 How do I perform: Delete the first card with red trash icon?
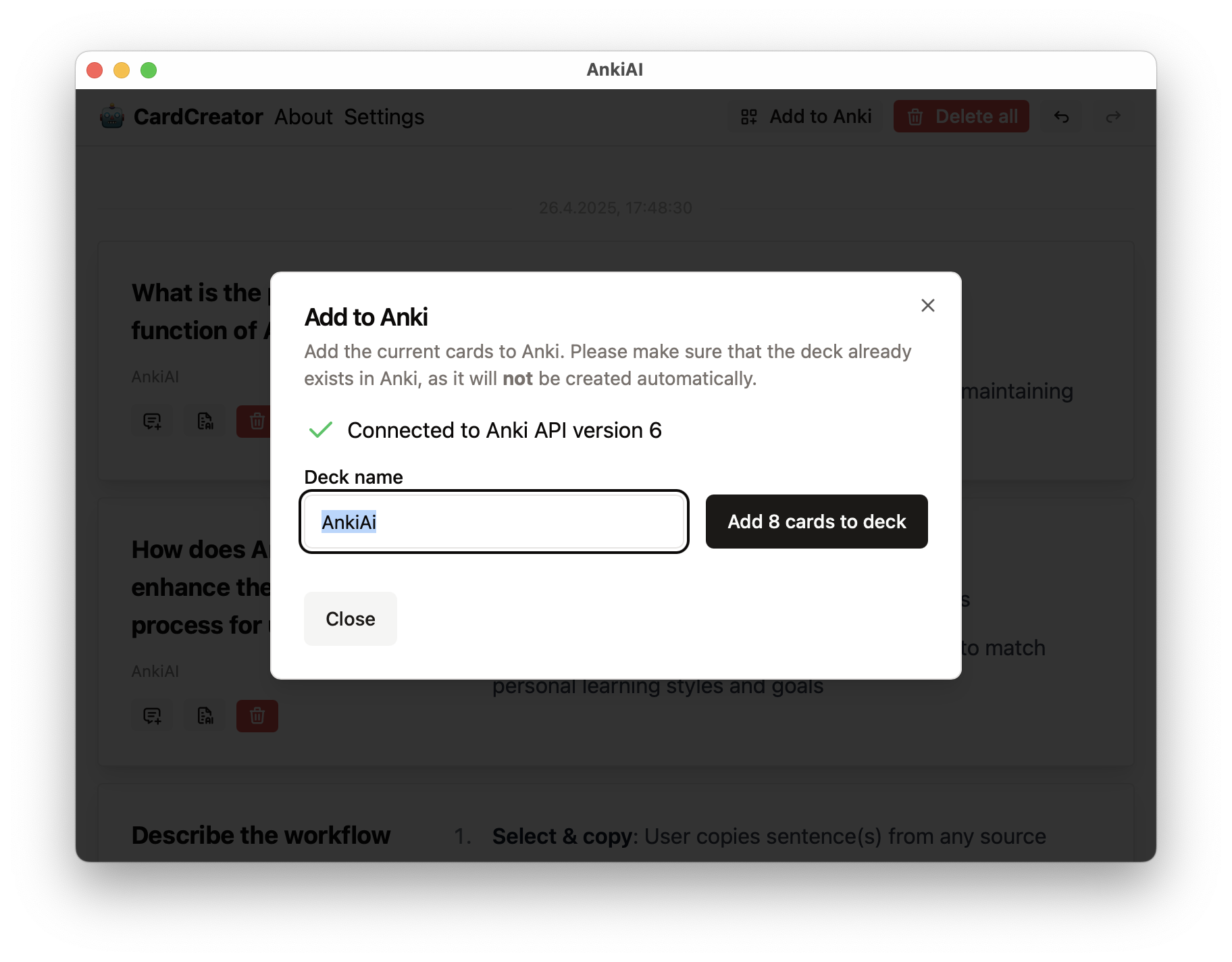pyautogui.click(x=254, y=422)
